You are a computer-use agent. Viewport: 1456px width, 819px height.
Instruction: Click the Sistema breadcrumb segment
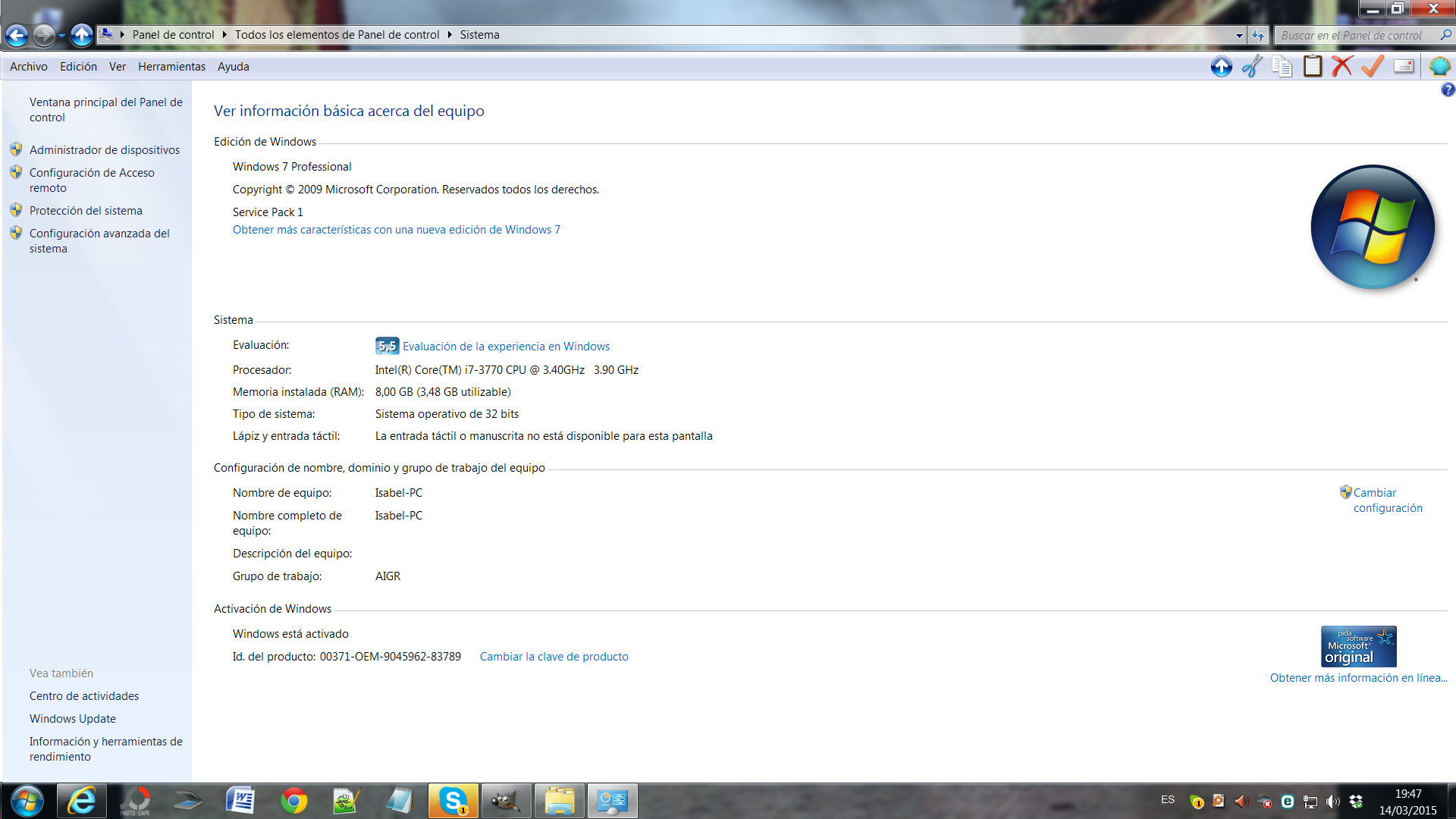pyautogui.click(x=480, y=35)
